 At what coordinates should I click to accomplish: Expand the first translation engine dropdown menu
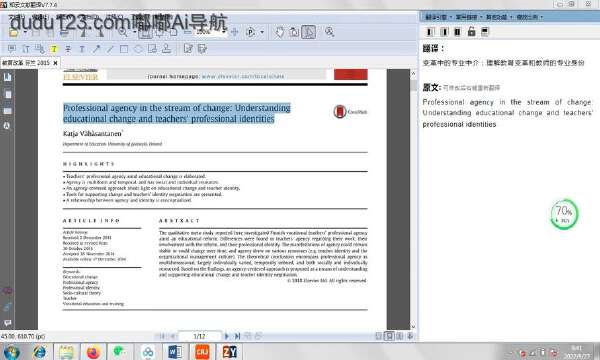click(439, 17)
